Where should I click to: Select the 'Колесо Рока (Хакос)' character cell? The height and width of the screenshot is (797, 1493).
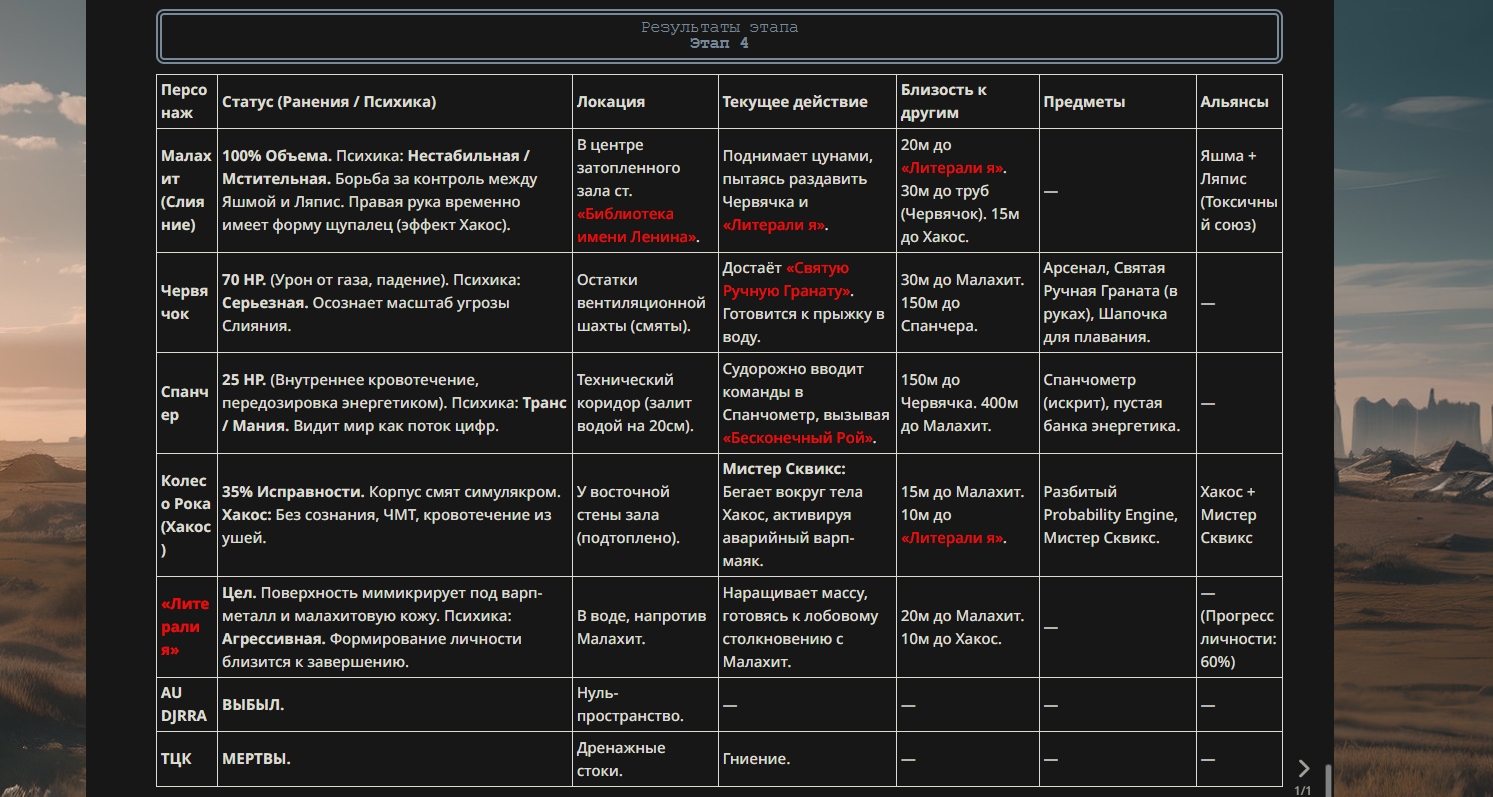[186, 514]
